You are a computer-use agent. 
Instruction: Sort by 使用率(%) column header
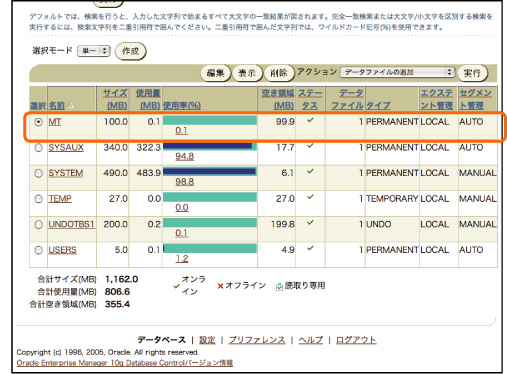tap(182, 106)
